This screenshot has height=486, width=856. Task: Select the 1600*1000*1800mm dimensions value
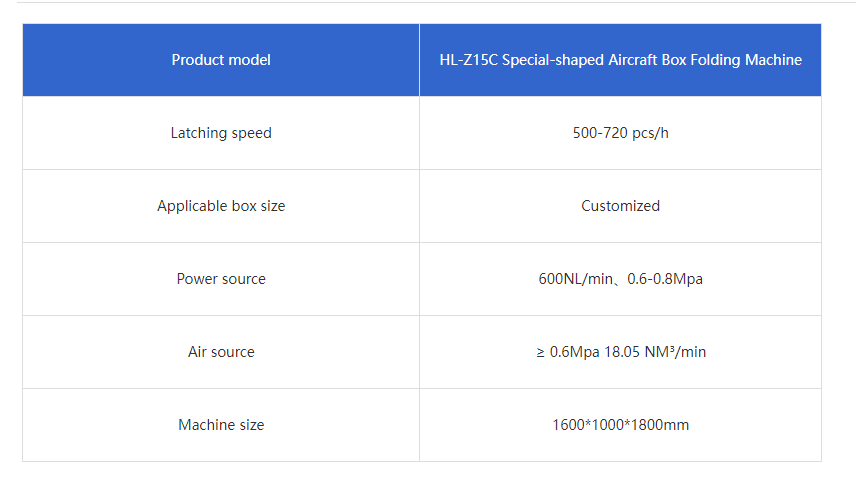(x=620, y=425)
